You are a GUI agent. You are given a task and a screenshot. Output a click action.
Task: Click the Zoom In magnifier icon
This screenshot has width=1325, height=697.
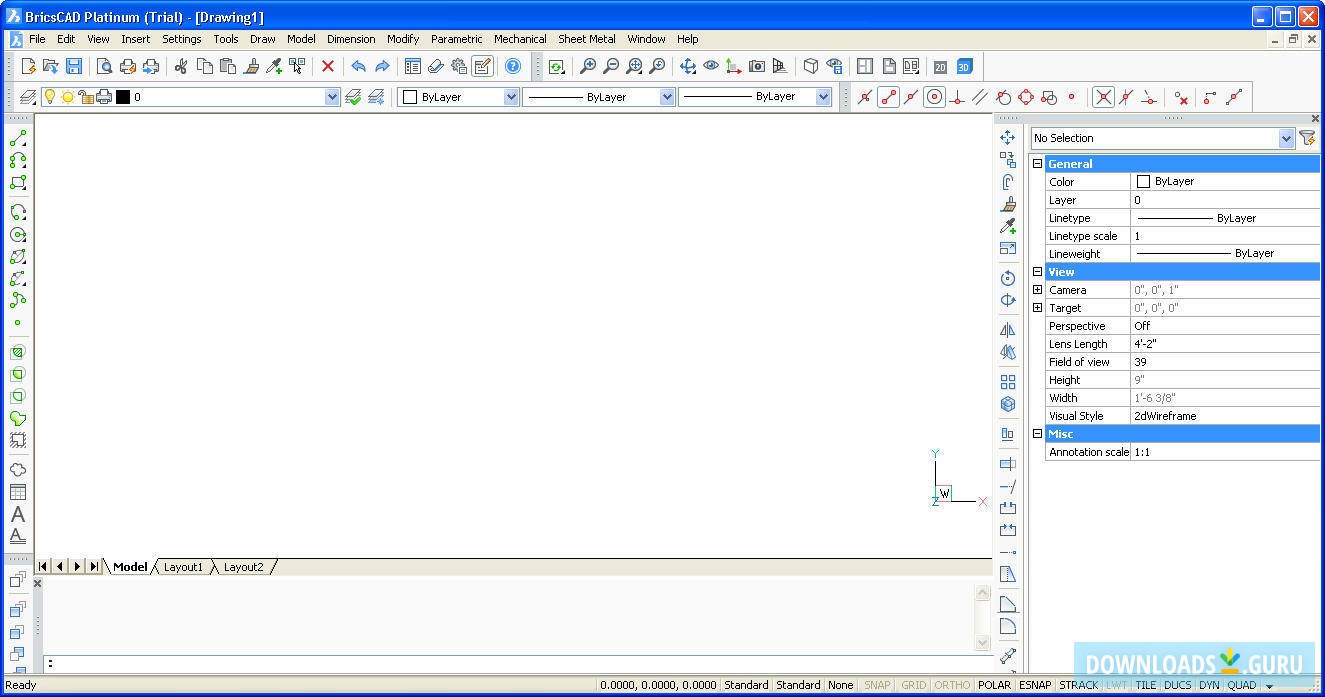(588, 66)
